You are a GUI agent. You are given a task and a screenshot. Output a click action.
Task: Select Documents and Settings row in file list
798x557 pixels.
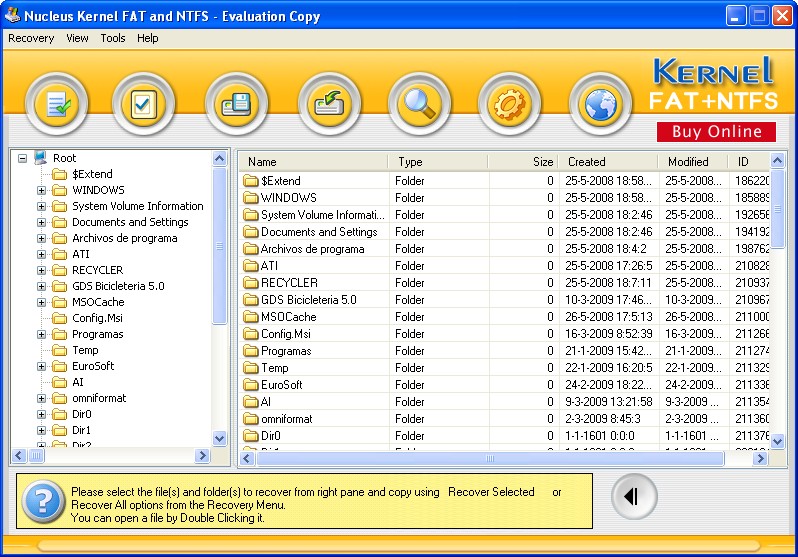(x=504, y=232)
